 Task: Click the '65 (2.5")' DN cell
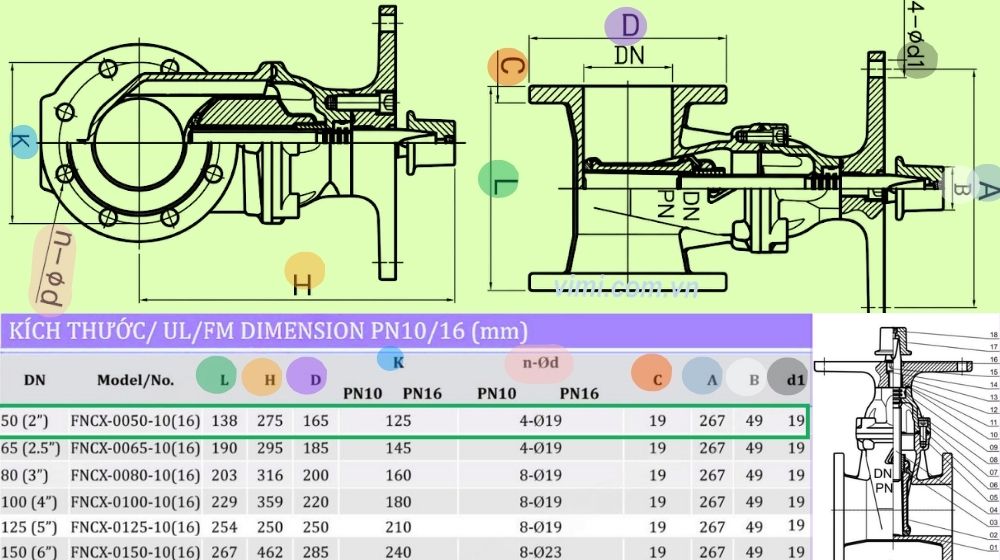click(x=31, y=448)
